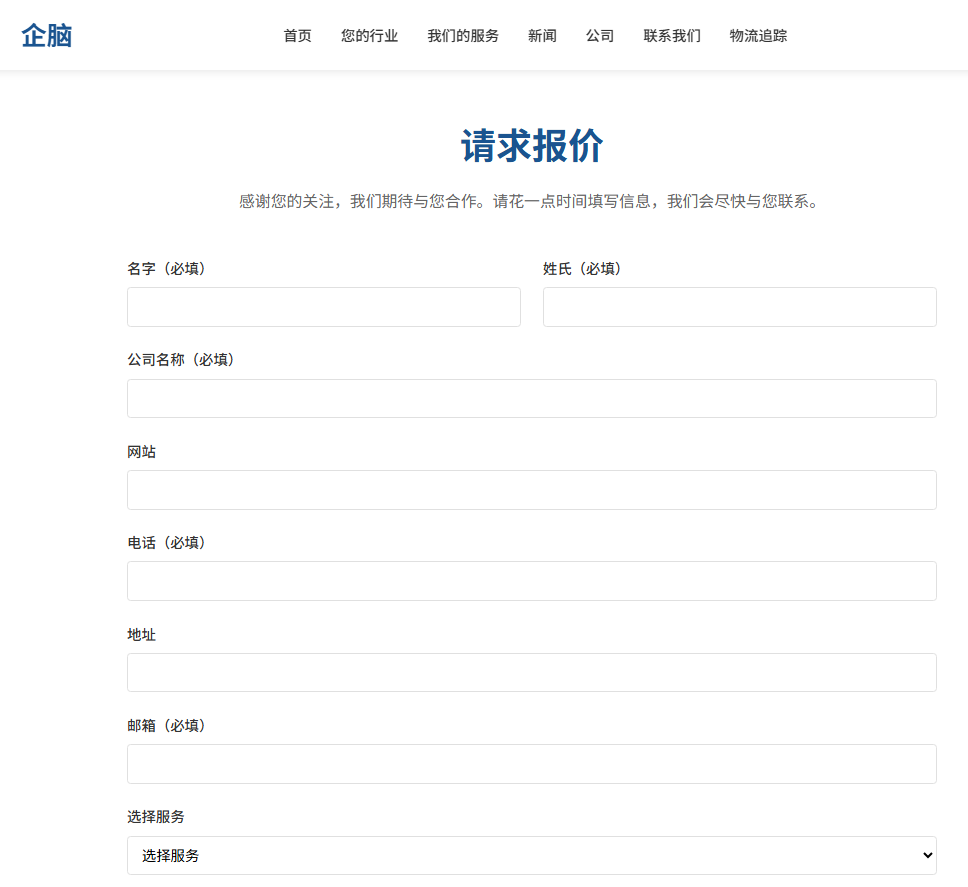The height and width of the screenshot is (887, 968).
Task: Click the 邮箱（必填）field label
Action: tap(167, 726)
